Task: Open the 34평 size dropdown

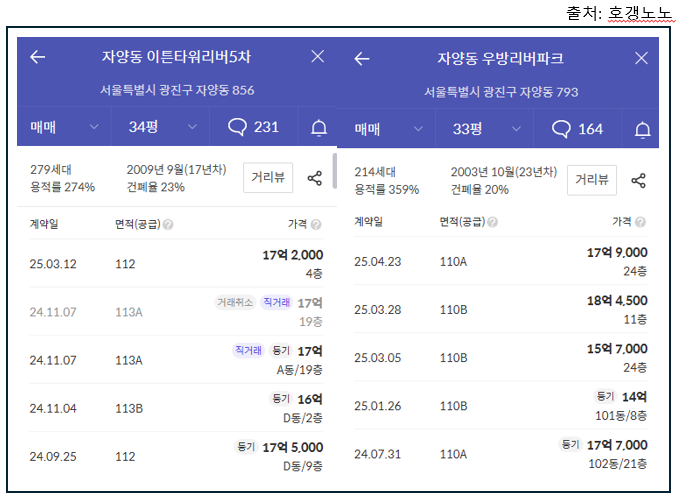Action: pos(161,127)
